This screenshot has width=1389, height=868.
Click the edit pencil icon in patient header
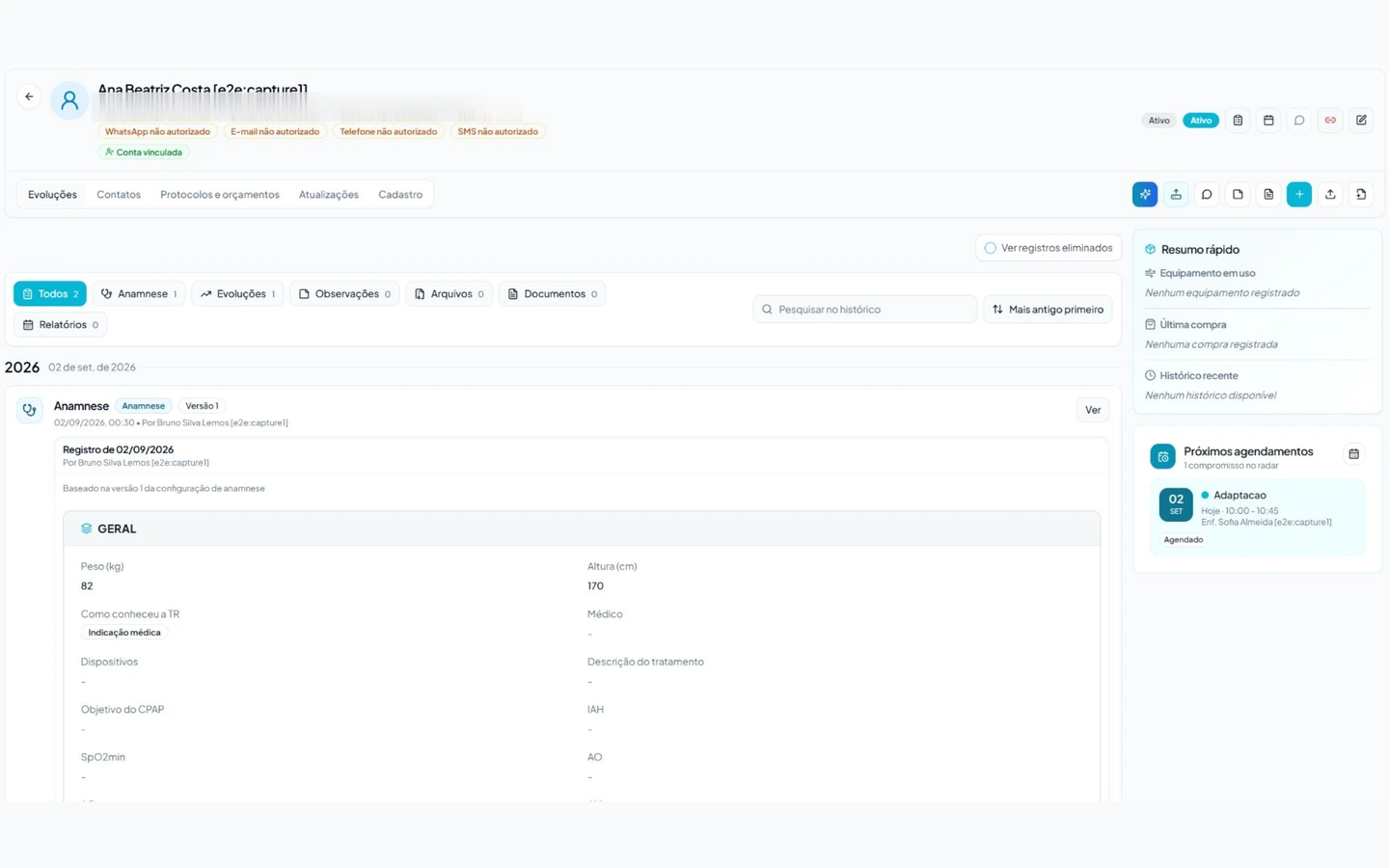click(1361, 121)
